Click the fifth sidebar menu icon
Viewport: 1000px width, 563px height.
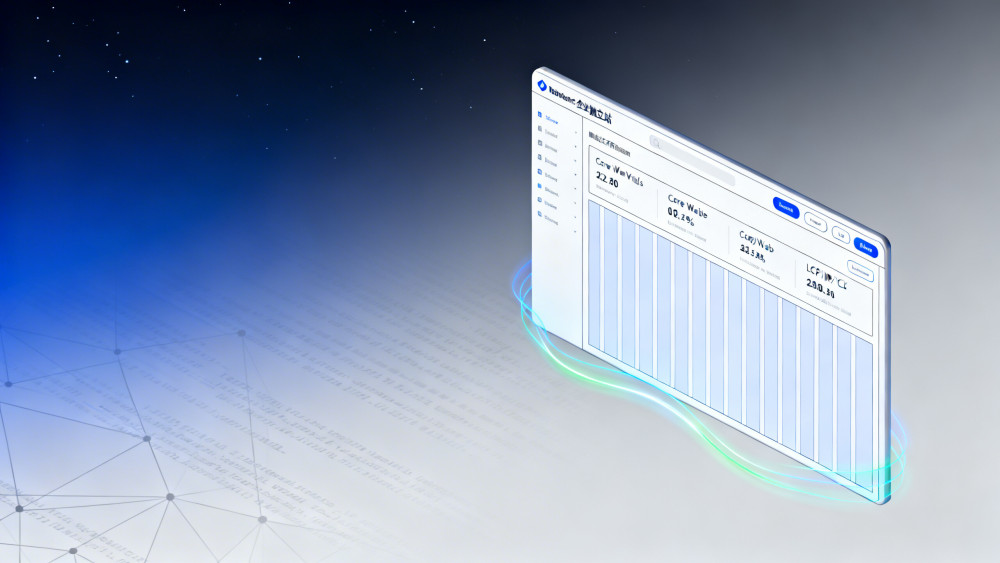point(541,173)
